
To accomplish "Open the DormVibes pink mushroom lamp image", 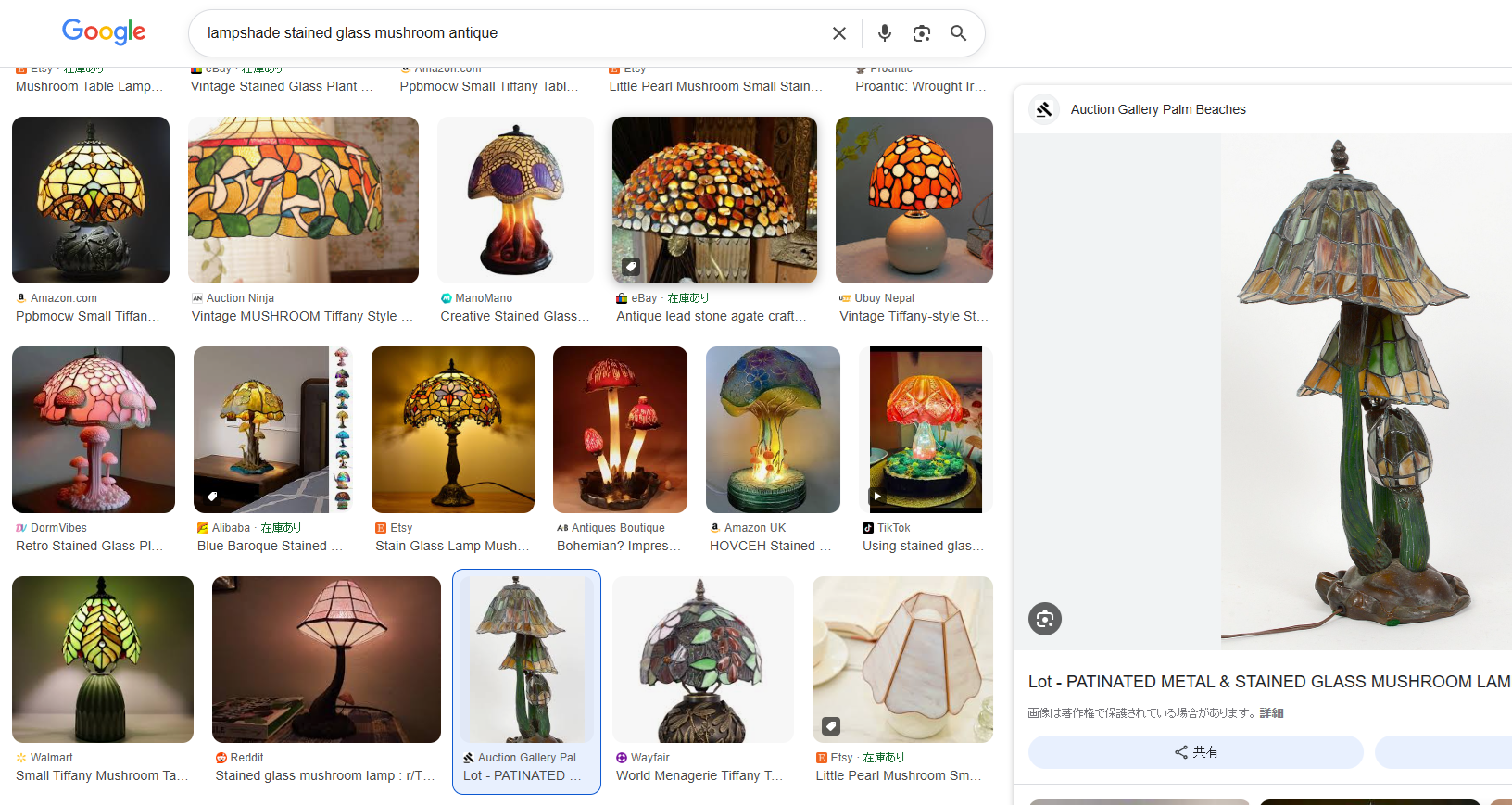I will click(x=94, y=430).
